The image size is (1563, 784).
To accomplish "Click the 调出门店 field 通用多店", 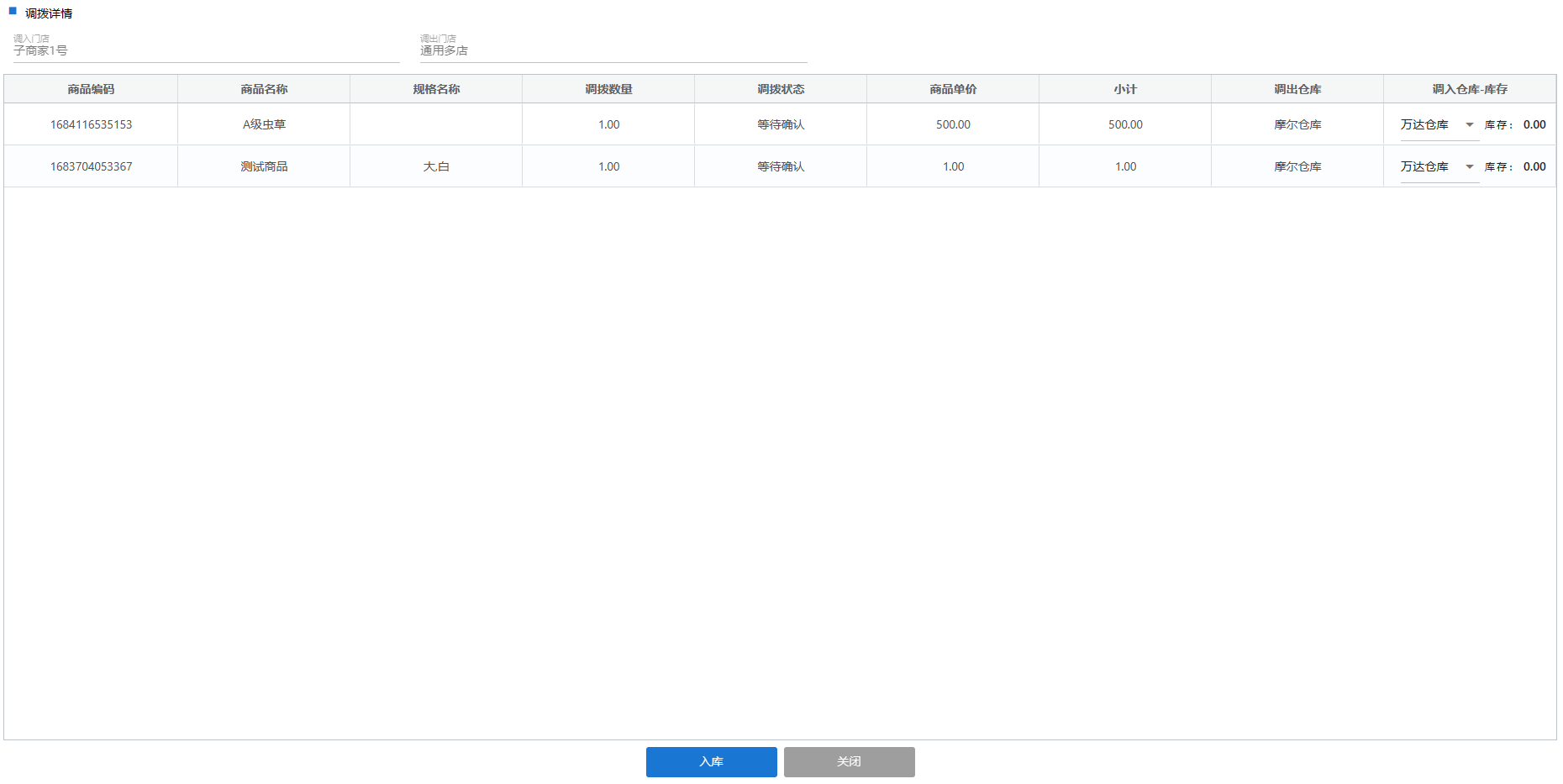I will tap(613, 50).
